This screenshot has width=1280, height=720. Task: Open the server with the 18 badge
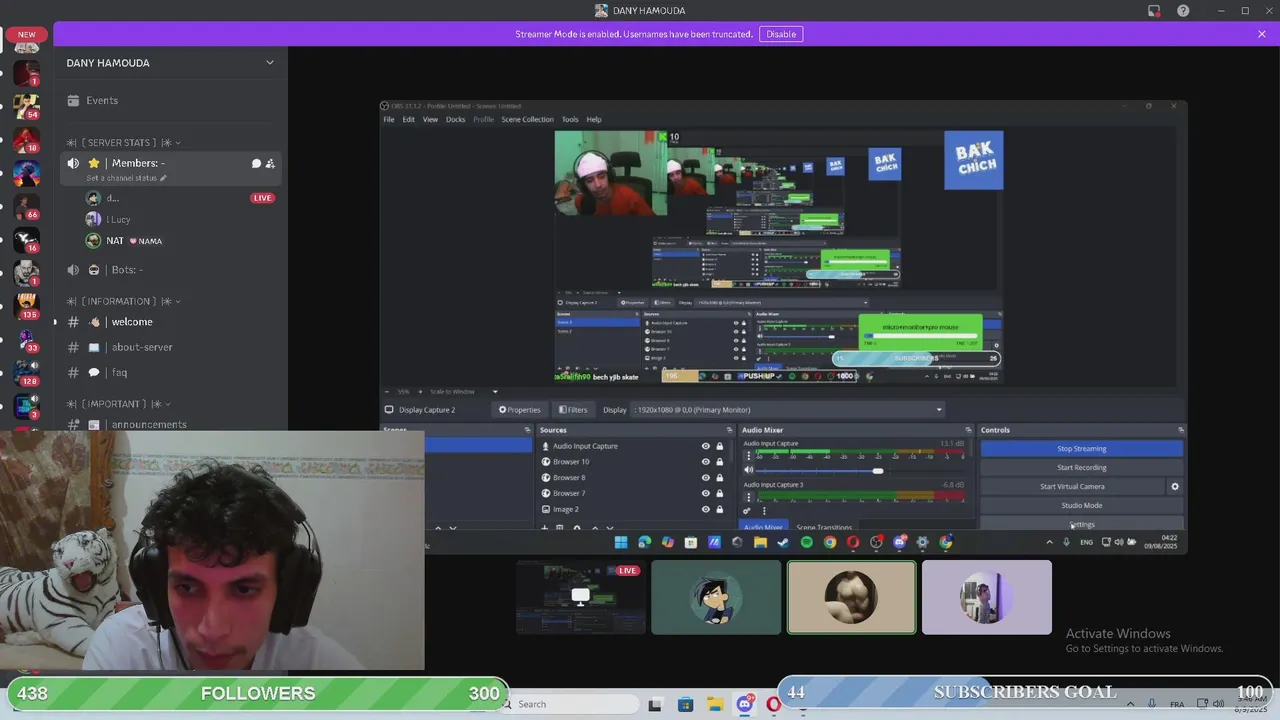(26, 139)
